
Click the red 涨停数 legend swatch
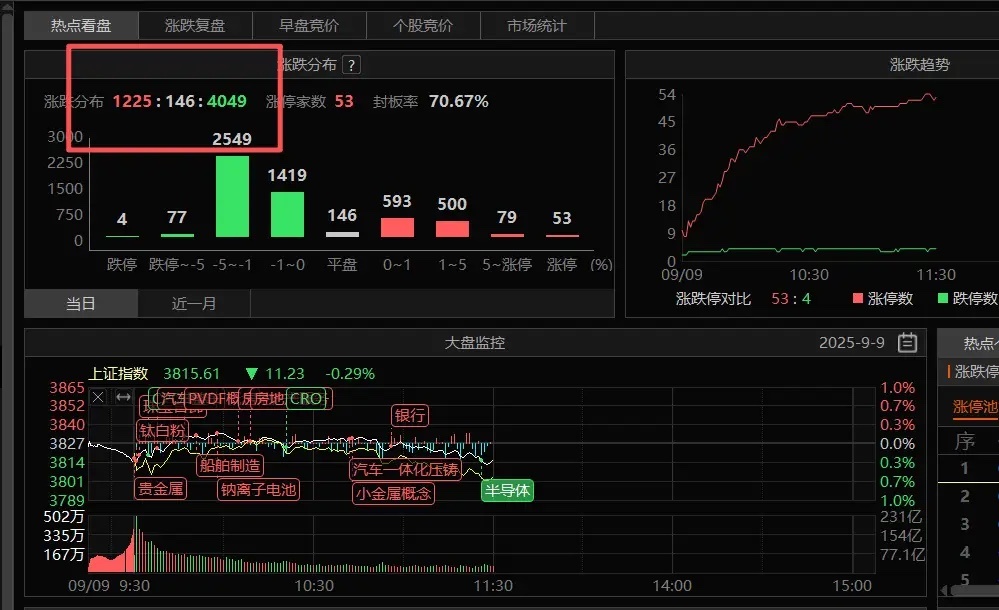858,298
